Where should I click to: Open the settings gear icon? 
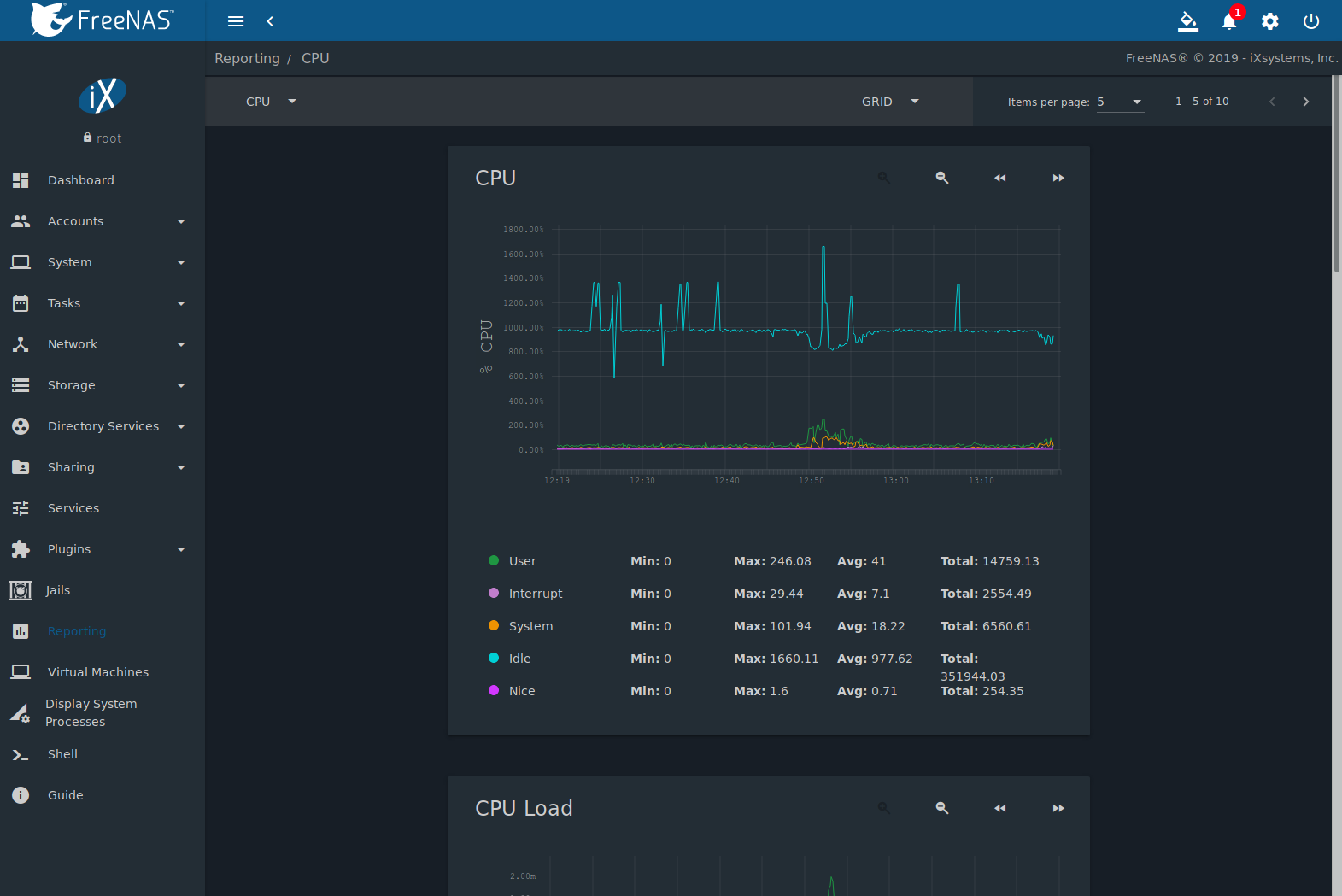[1269, 21]
